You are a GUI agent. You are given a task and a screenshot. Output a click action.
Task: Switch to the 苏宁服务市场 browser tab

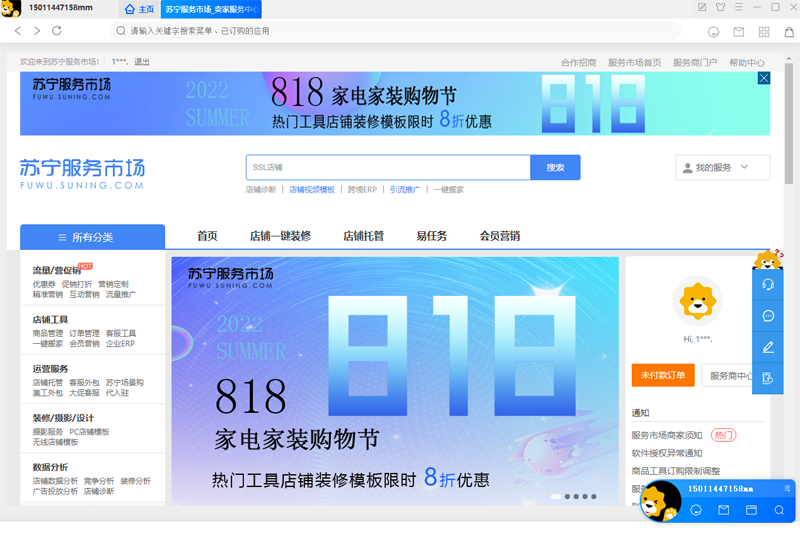211,9
